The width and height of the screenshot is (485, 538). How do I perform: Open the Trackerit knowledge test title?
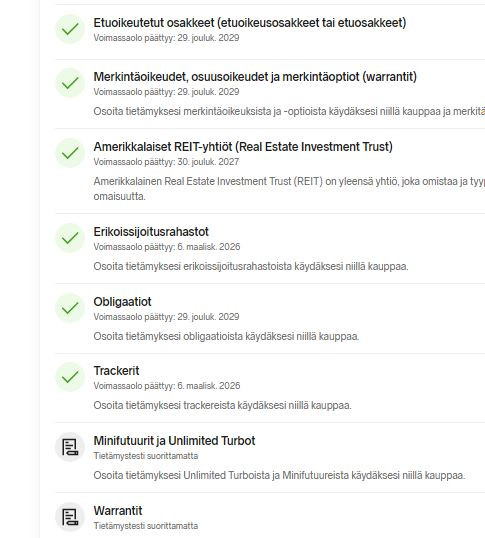click(117, 371)
